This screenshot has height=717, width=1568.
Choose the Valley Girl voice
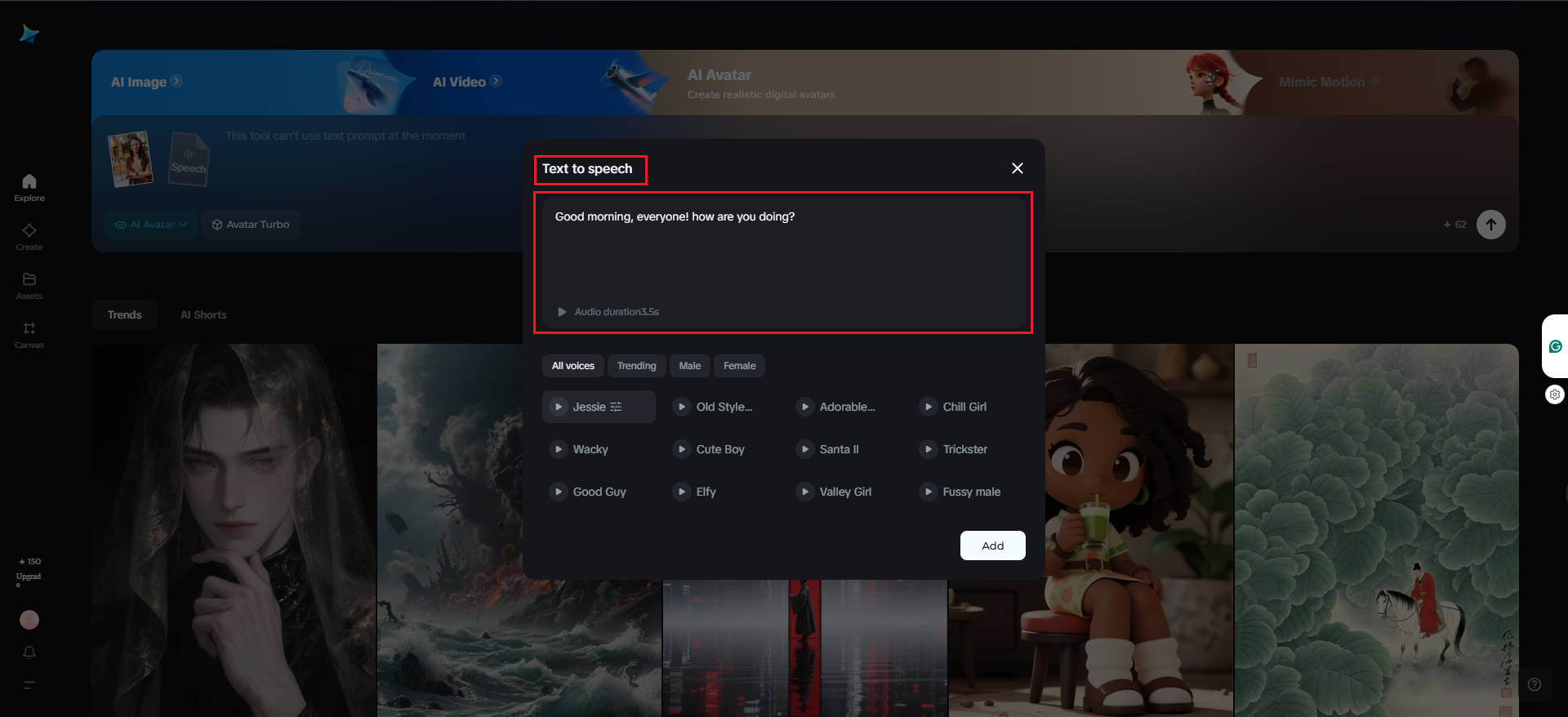tap(845, 492)
